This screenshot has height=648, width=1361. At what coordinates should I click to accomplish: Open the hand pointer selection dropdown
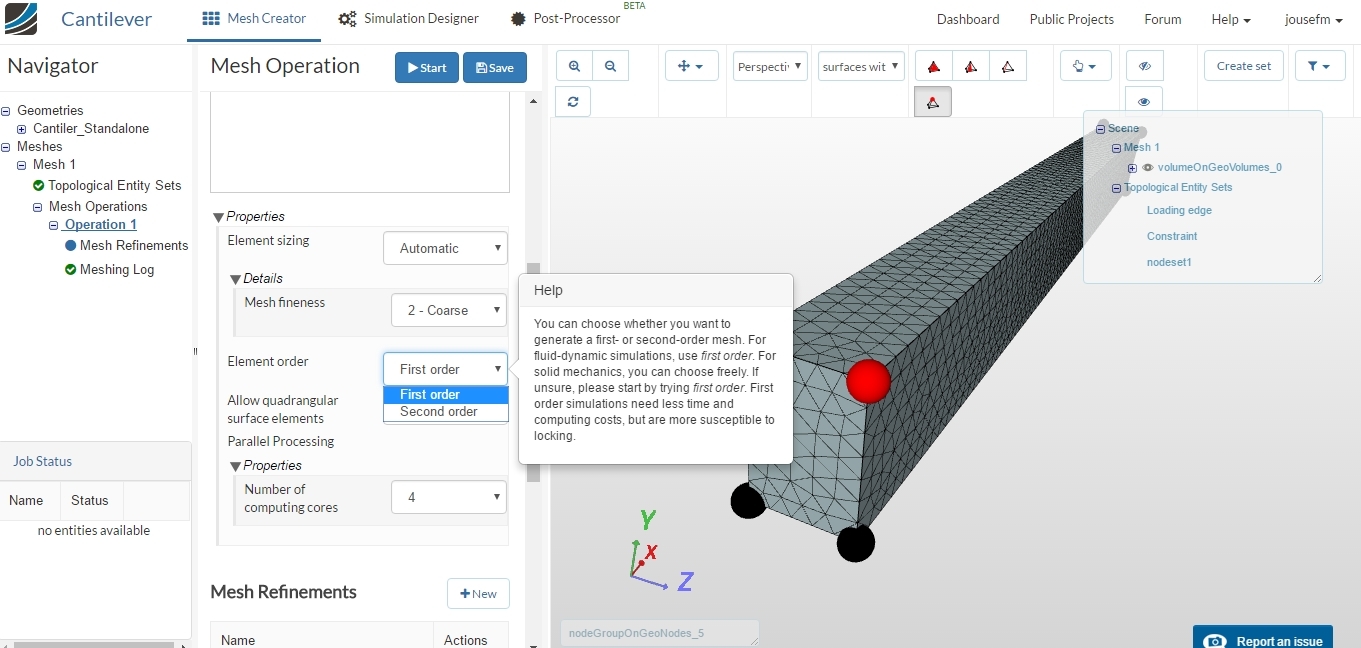click(1085, 67)
